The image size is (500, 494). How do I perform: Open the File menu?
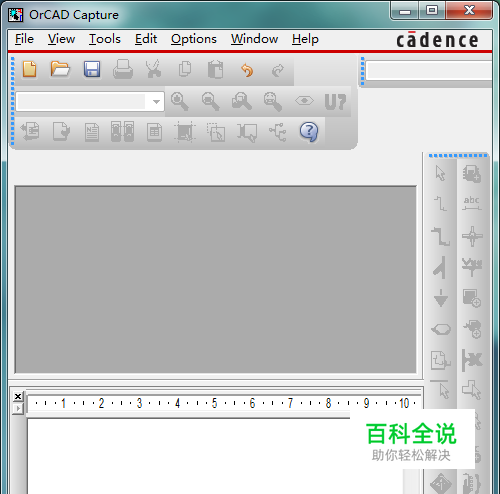coord(24,39)
